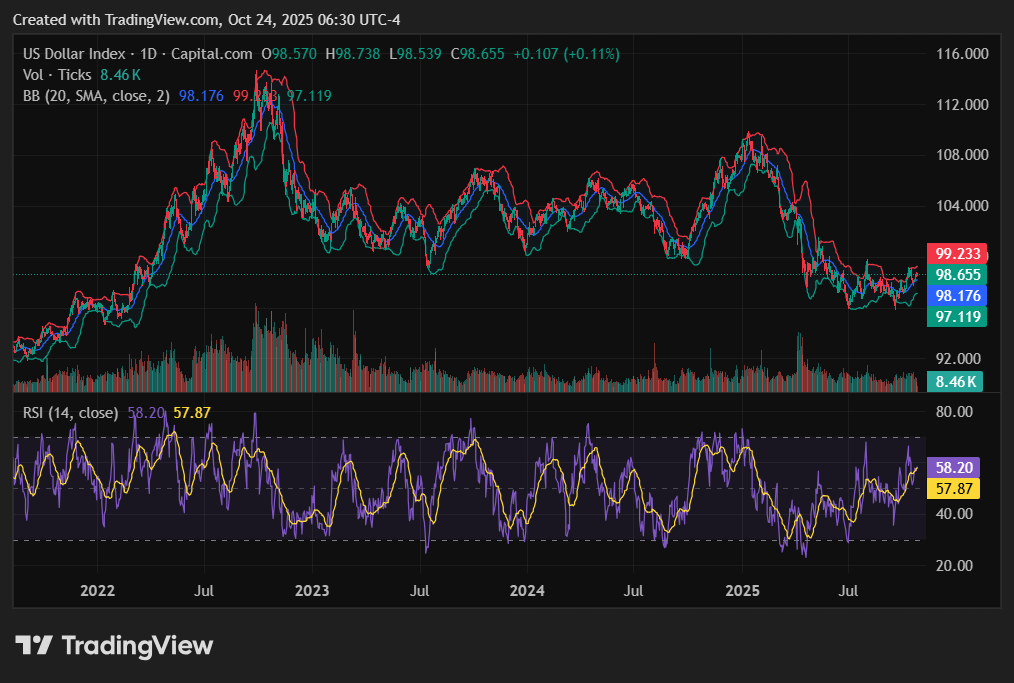Viewport: 1014px width, 683px height.
Task: Click the 2025 label on time axis
Action: pyautogui.click(x=744, y=591)
